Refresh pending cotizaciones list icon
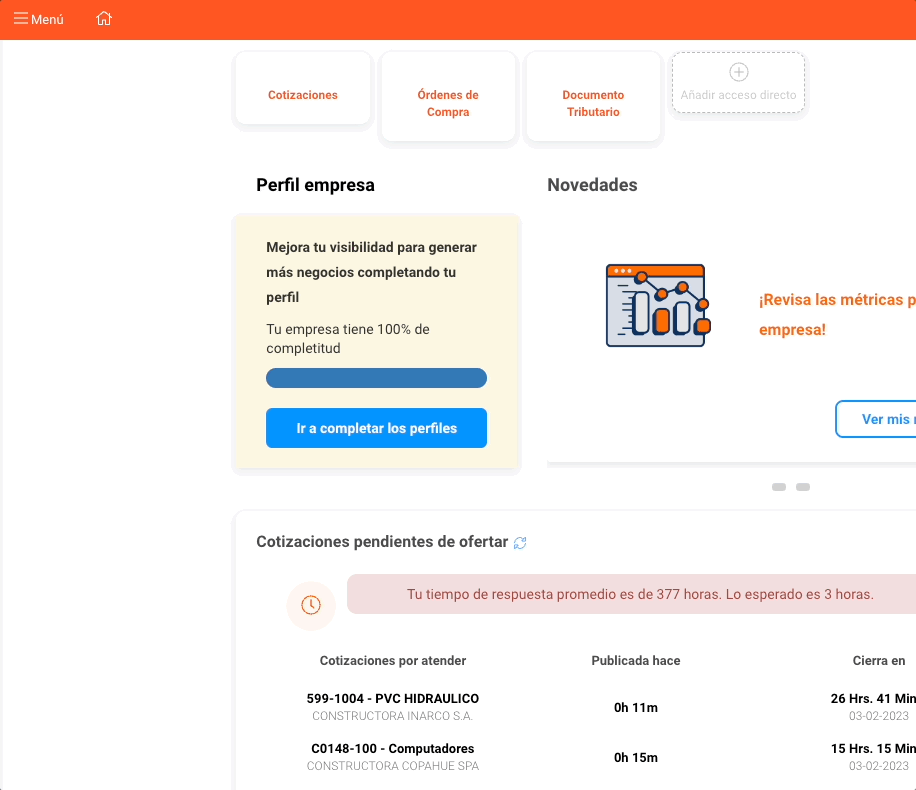The width and height of the screenshot is (916, 790). coord(520,543)
